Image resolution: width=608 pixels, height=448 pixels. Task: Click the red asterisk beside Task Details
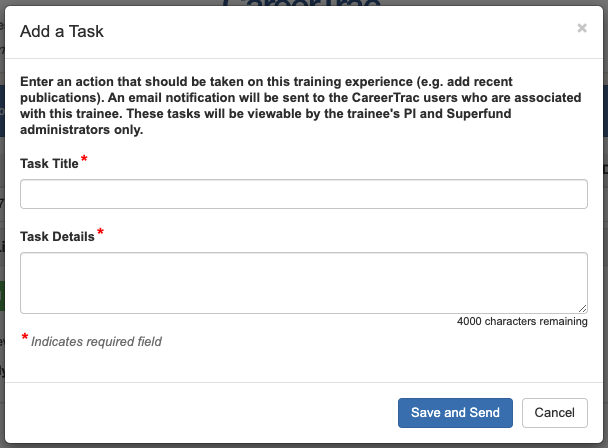coord(100,232)
